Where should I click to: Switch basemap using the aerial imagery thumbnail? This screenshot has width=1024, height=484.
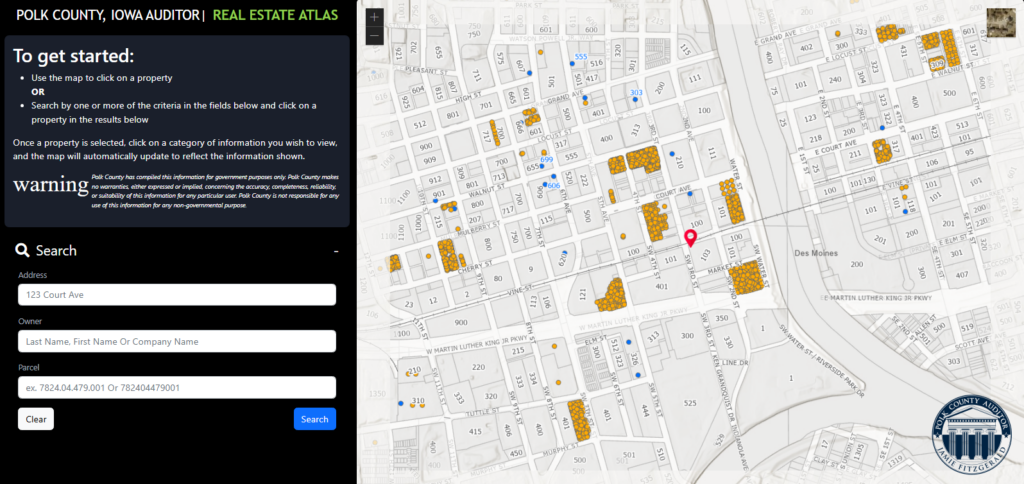(x=1001, y=23)
